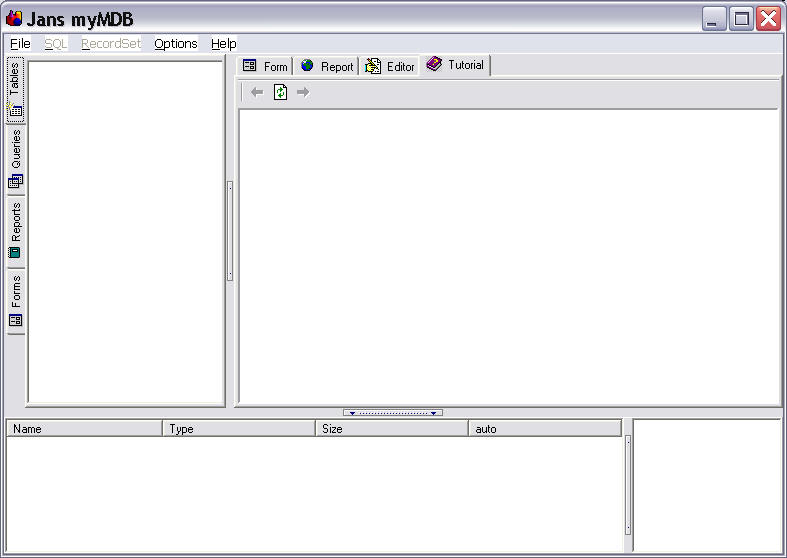Maximize the Jans myMDB window
Viewport: 787px width, 558px height.
[x=741, y=19]
